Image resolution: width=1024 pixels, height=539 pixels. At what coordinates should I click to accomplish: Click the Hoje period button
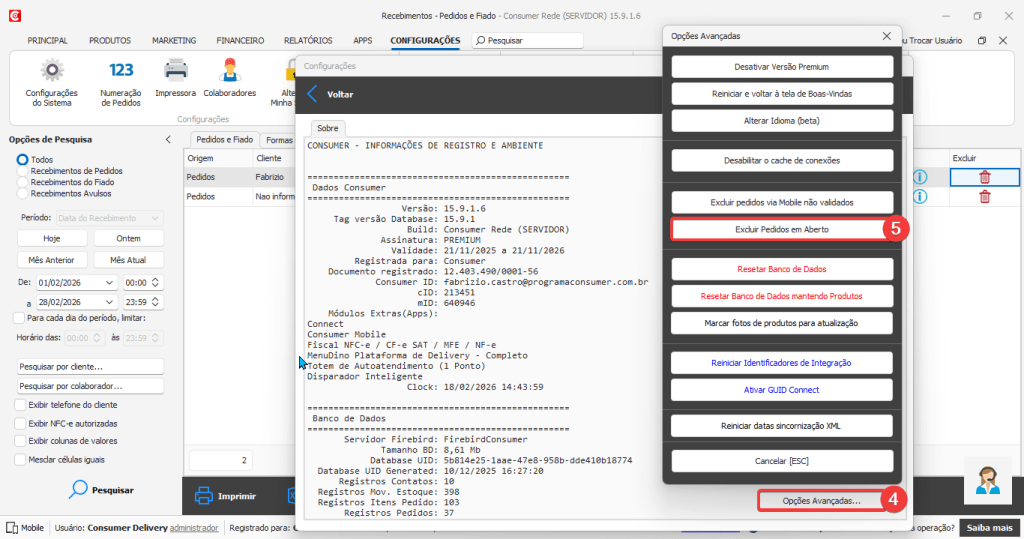click(x=52, y=238)
